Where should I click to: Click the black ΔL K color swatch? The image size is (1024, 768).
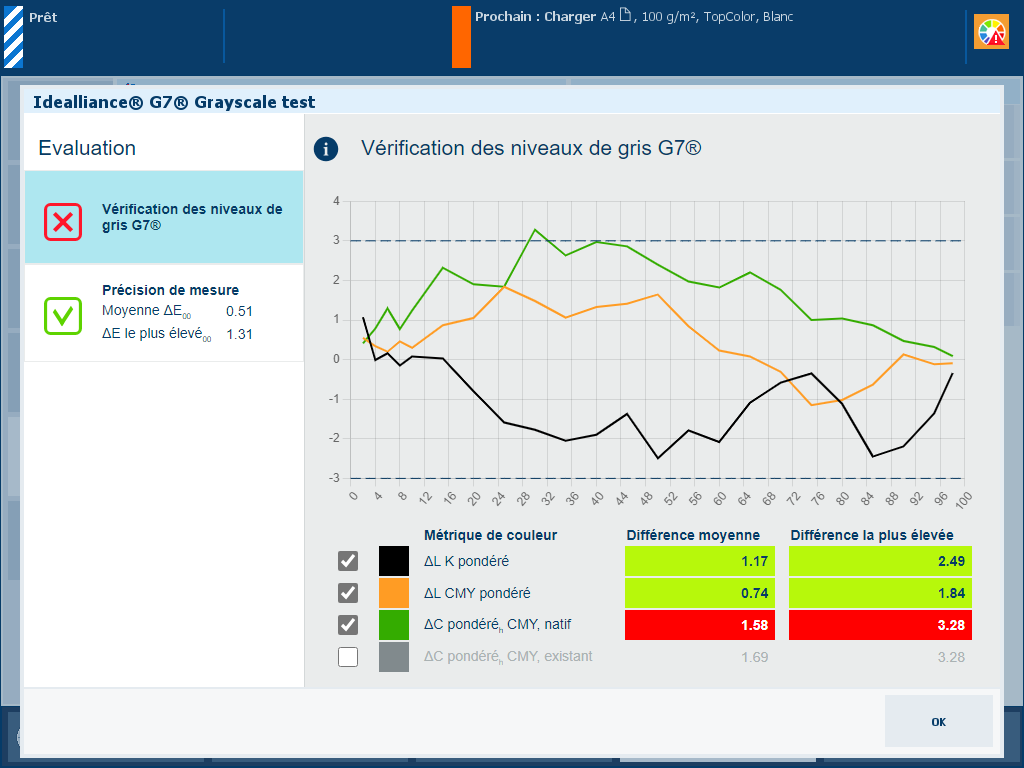(x=394, y=561)
